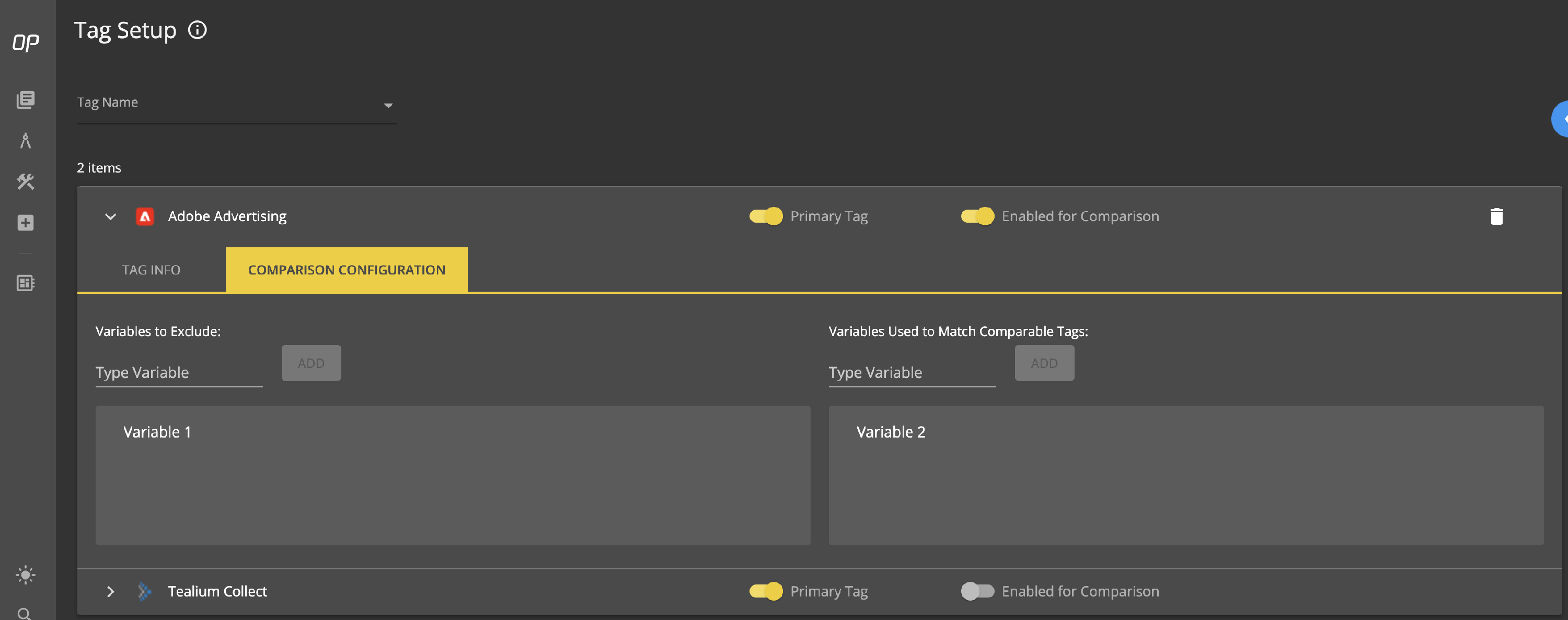1568x620 pixels.
Task: Select the Comparison Configuration tab
Action: pyautogui.click(x=347, y=270)
